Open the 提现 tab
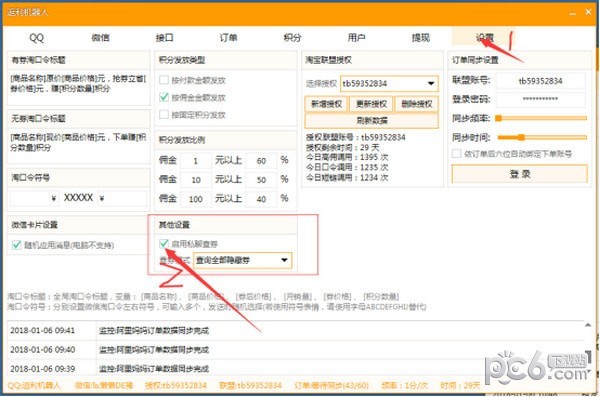Screen dimensions: 600x397 click(421, 38)
